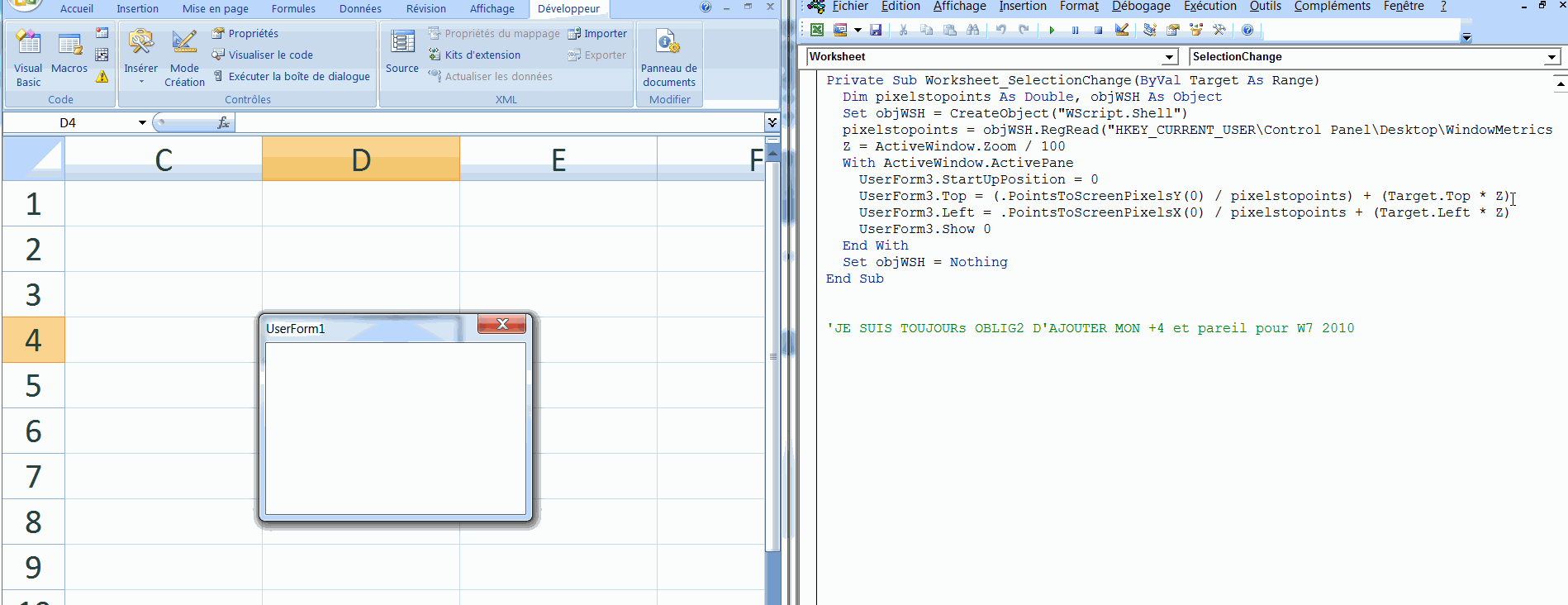Click the Paste icon in VBA toolbar
This screenshot has width=1568, height=605.
[x=949, y=30]
